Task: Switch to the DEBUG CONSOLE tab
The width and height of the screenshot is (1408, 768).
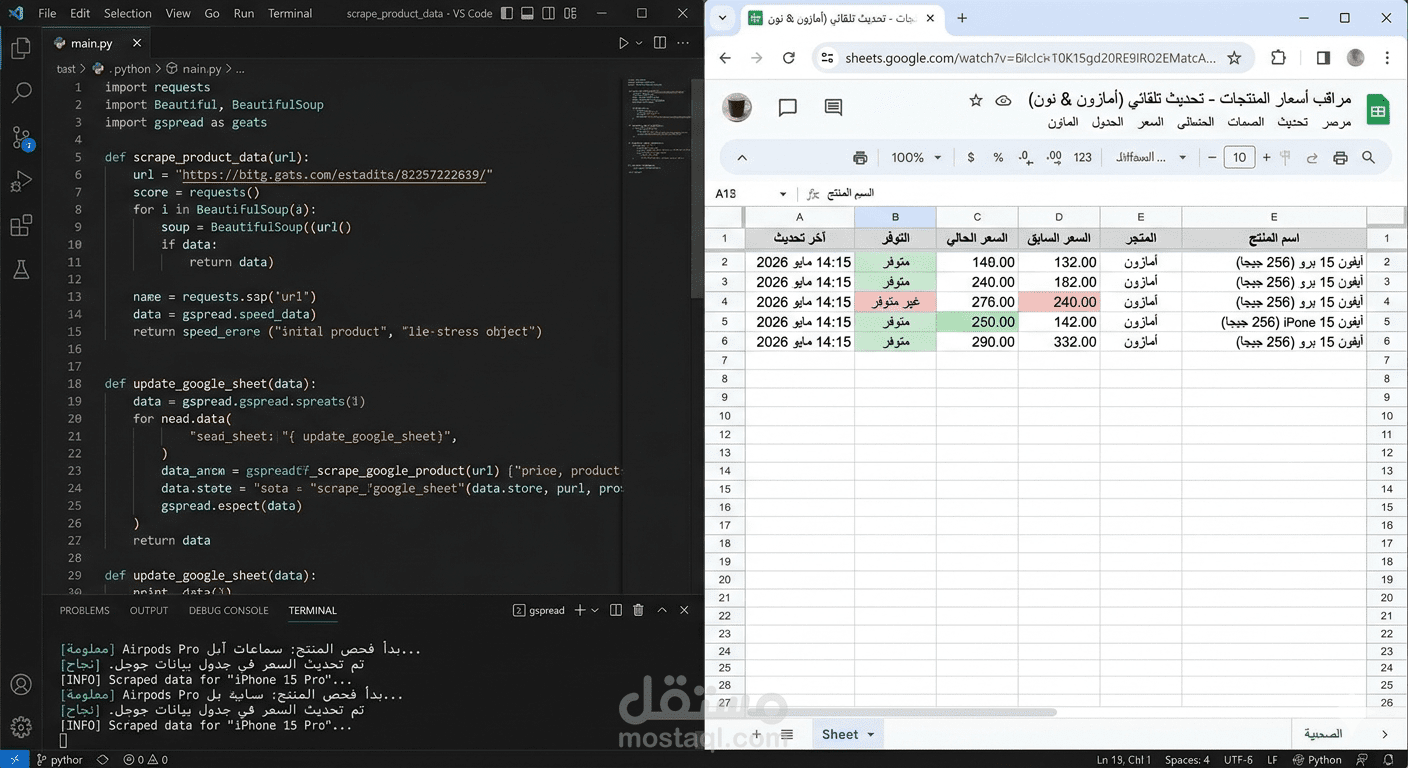Action: click(x=229, y=610)
